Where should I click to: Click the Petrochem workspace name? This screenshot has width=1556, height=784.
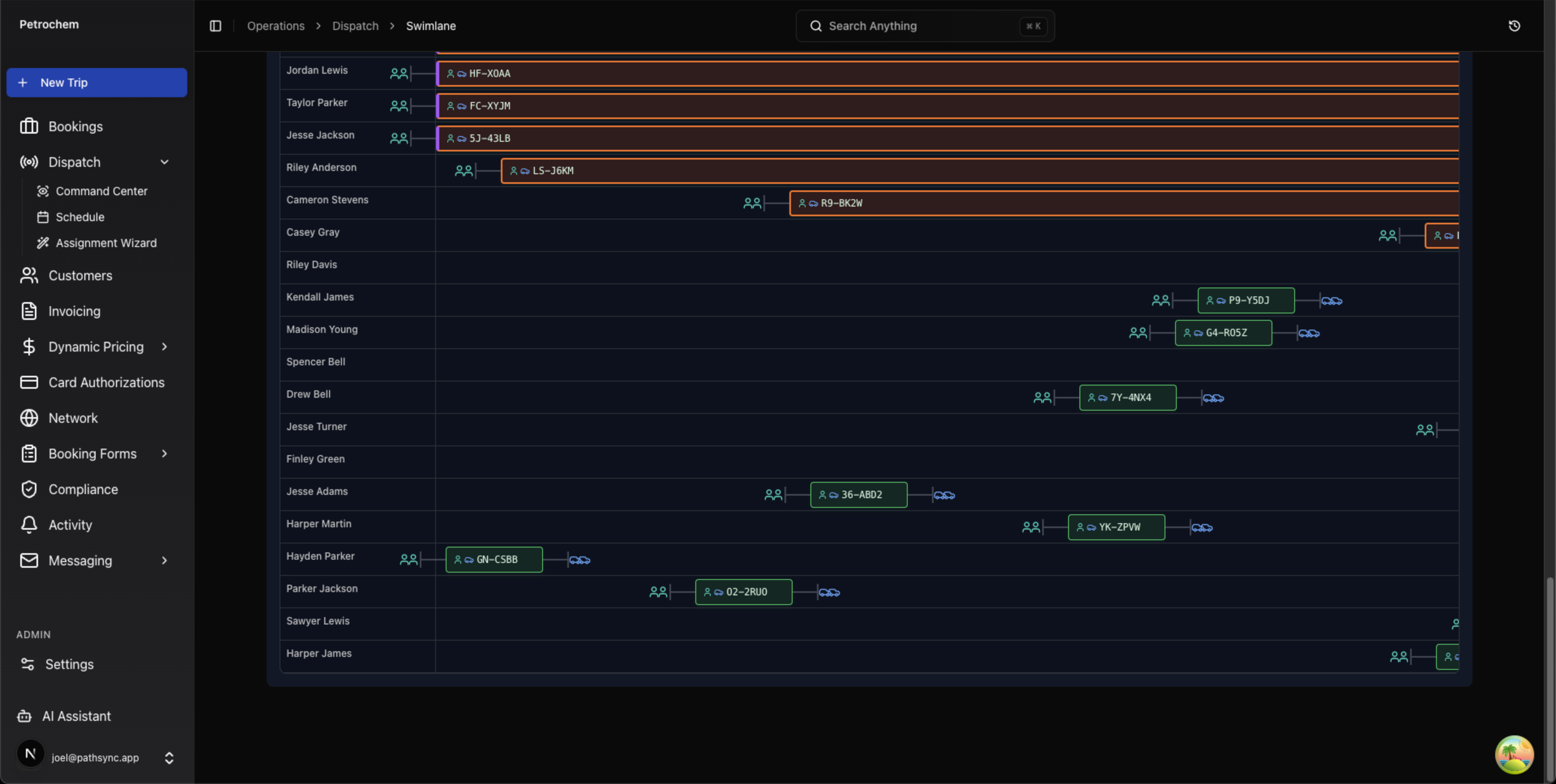[49, 24]
